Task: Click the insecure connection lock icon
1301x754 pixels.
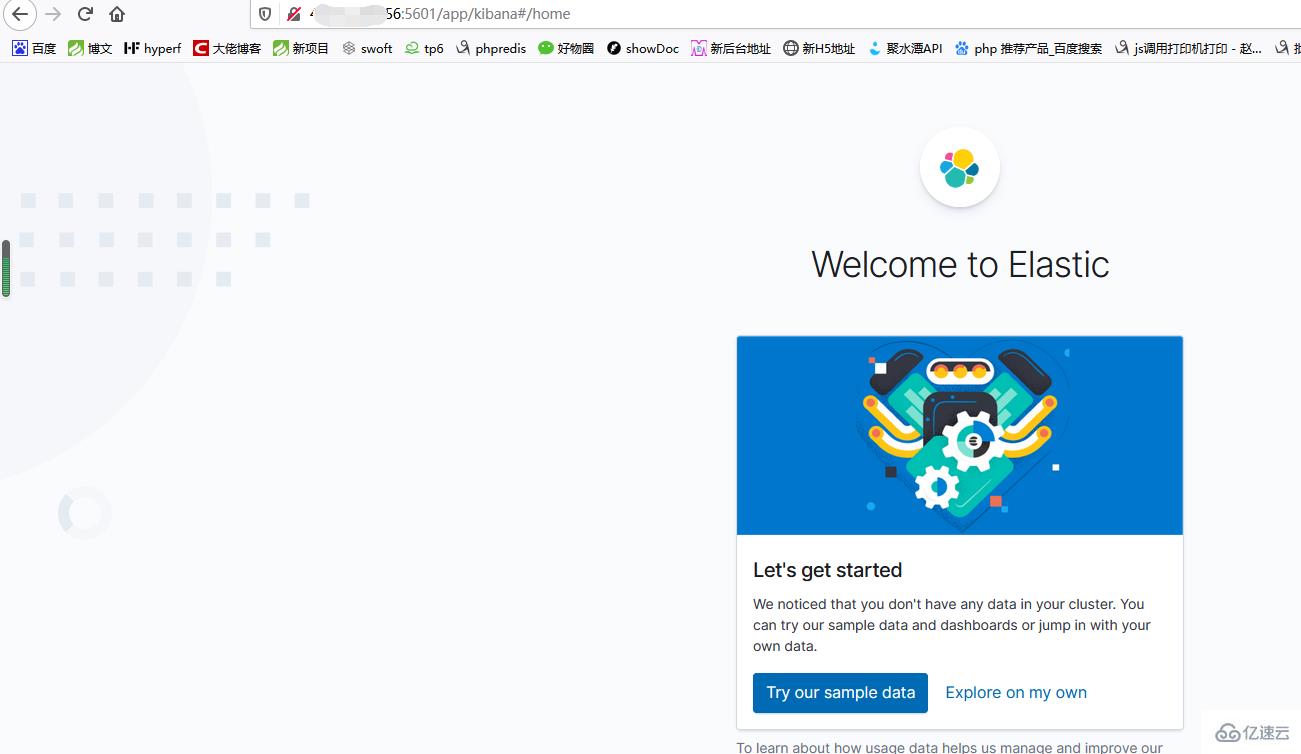Action: coord(294,14)
